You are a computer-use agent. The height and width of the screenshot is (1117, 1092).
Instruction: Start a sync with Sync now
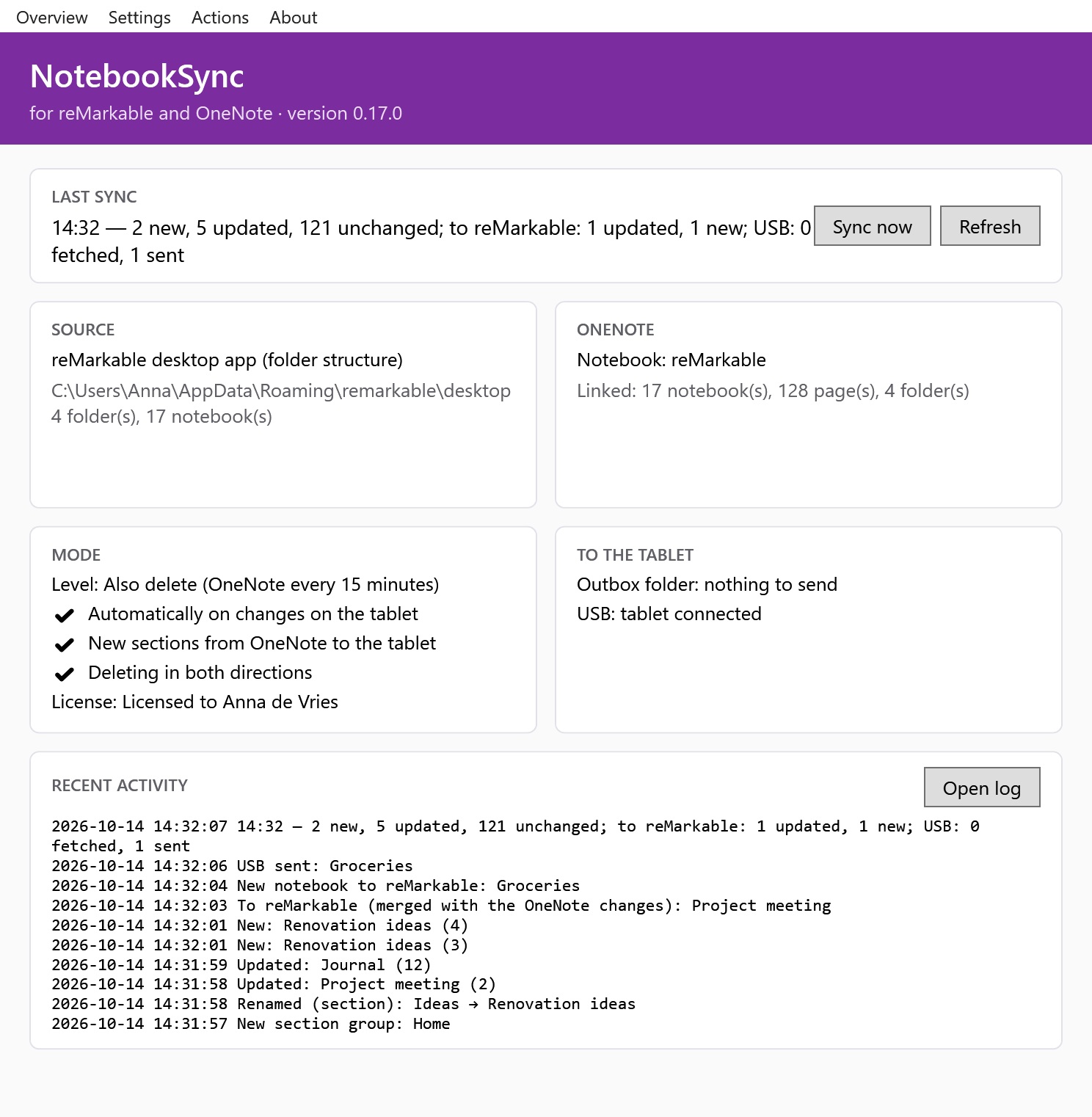tap(873, 226)
